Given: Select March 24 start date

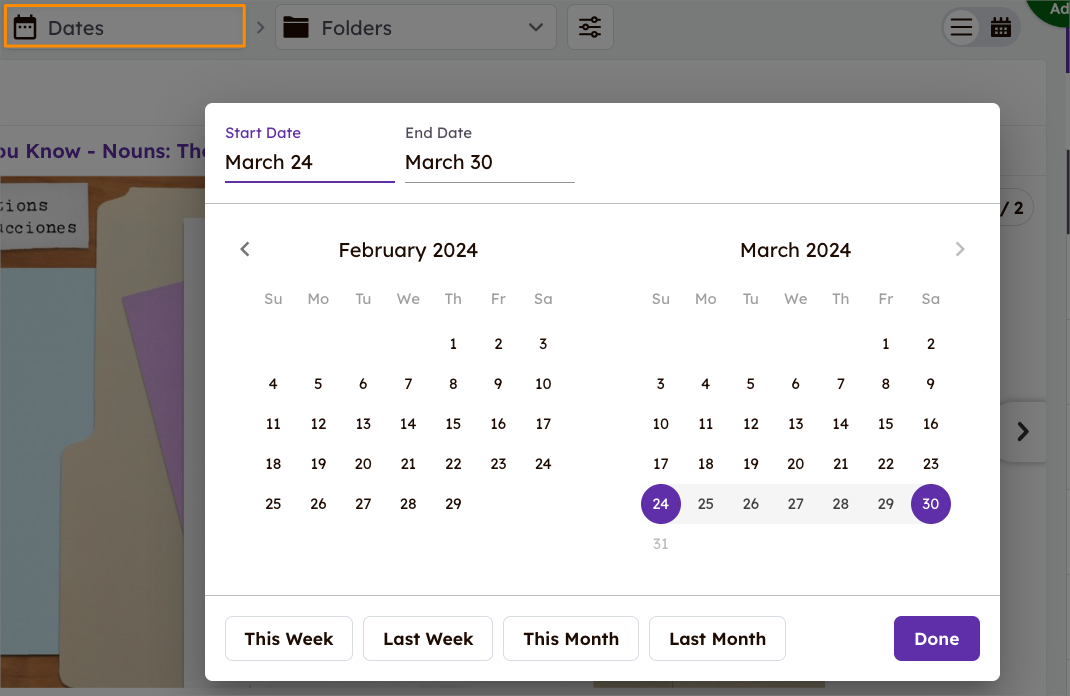Looking at the screenshot, I should [x=661, y=504].
